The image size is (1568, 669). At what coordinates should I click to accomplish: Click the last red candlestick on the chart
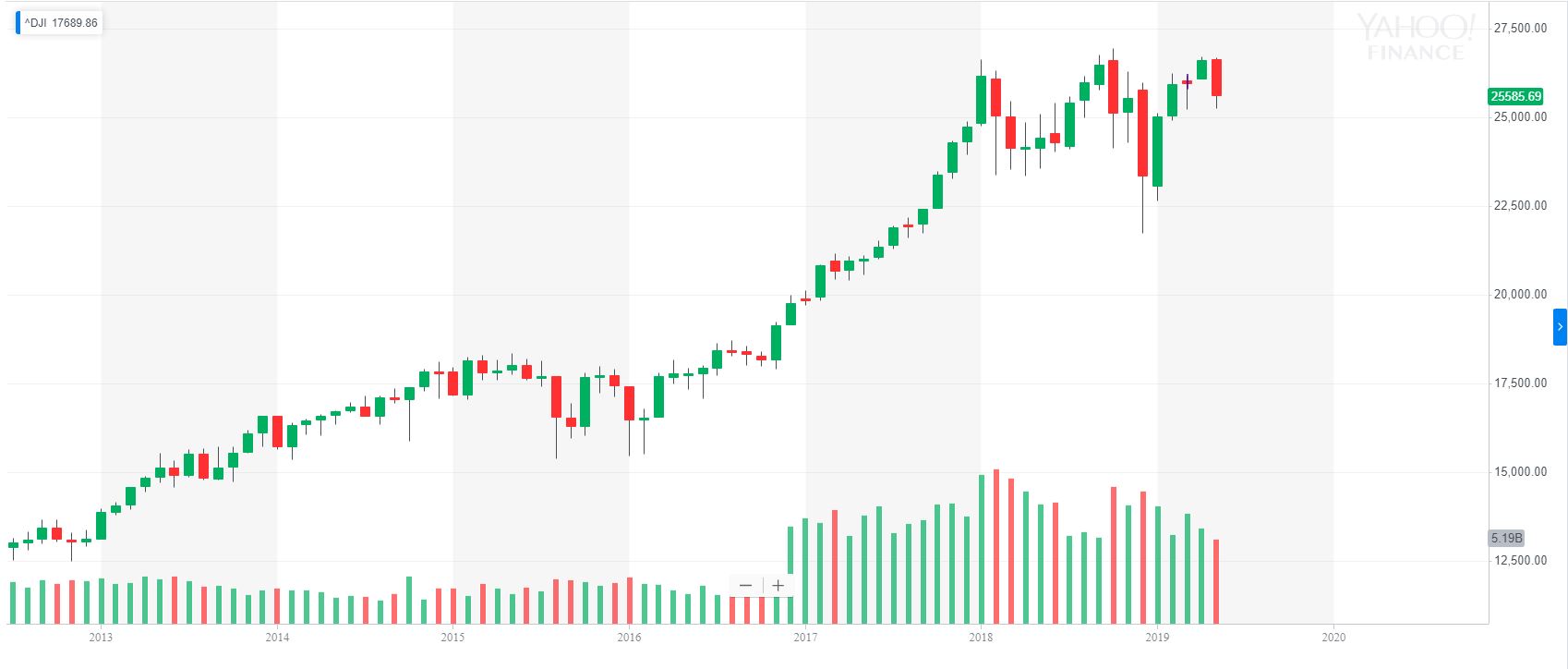pyautogui.click(x=1217, y=78)
